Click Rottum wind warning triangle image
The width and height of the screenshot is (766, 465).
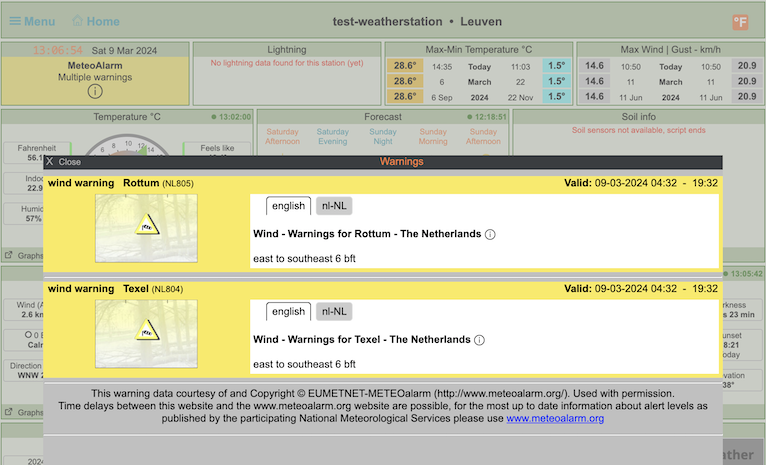(146, 226)
